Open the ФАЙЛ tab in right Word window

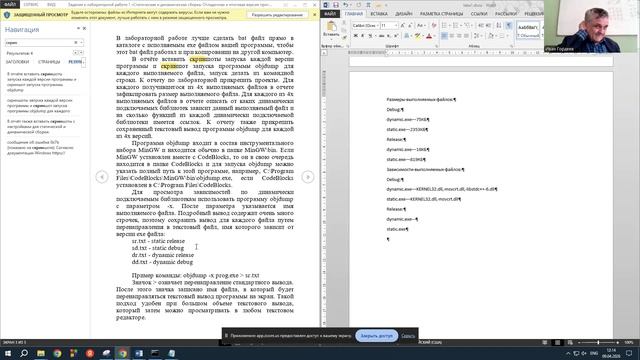click(x=330, y=14)
